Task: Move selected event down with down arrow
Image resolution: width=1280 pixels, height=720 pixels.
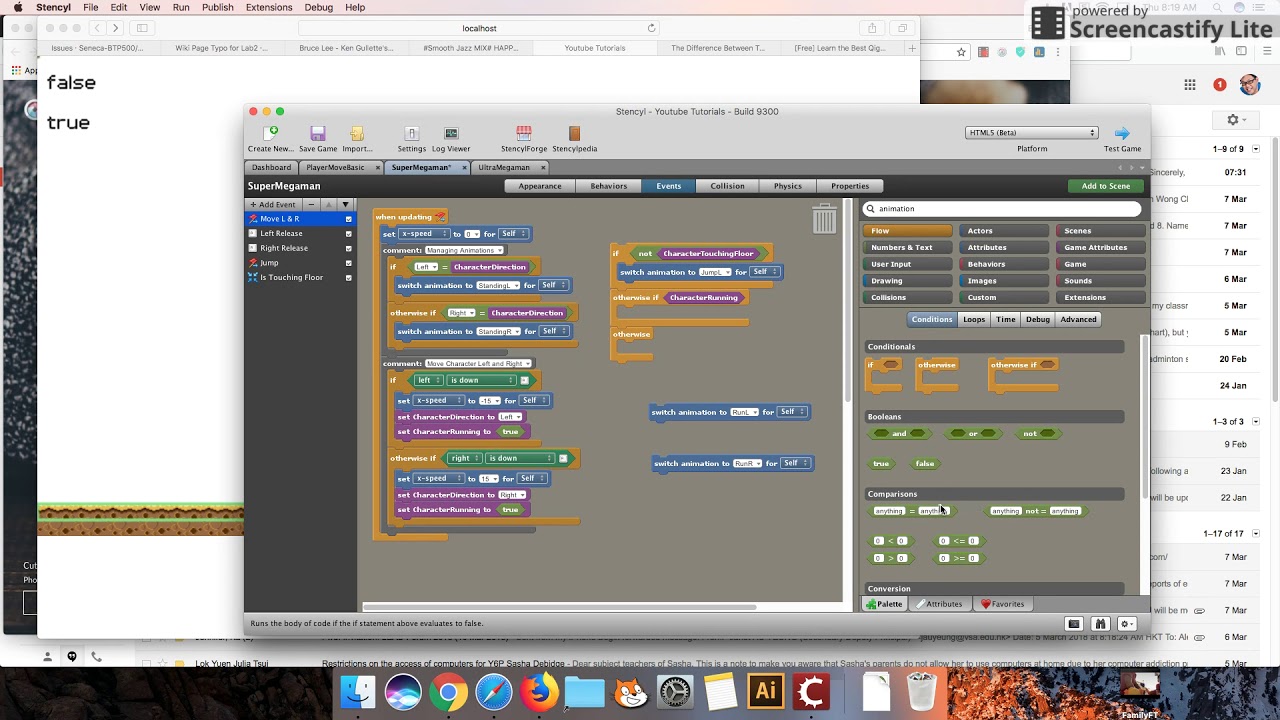Action: pyautogui.click(x=345, y=204)
